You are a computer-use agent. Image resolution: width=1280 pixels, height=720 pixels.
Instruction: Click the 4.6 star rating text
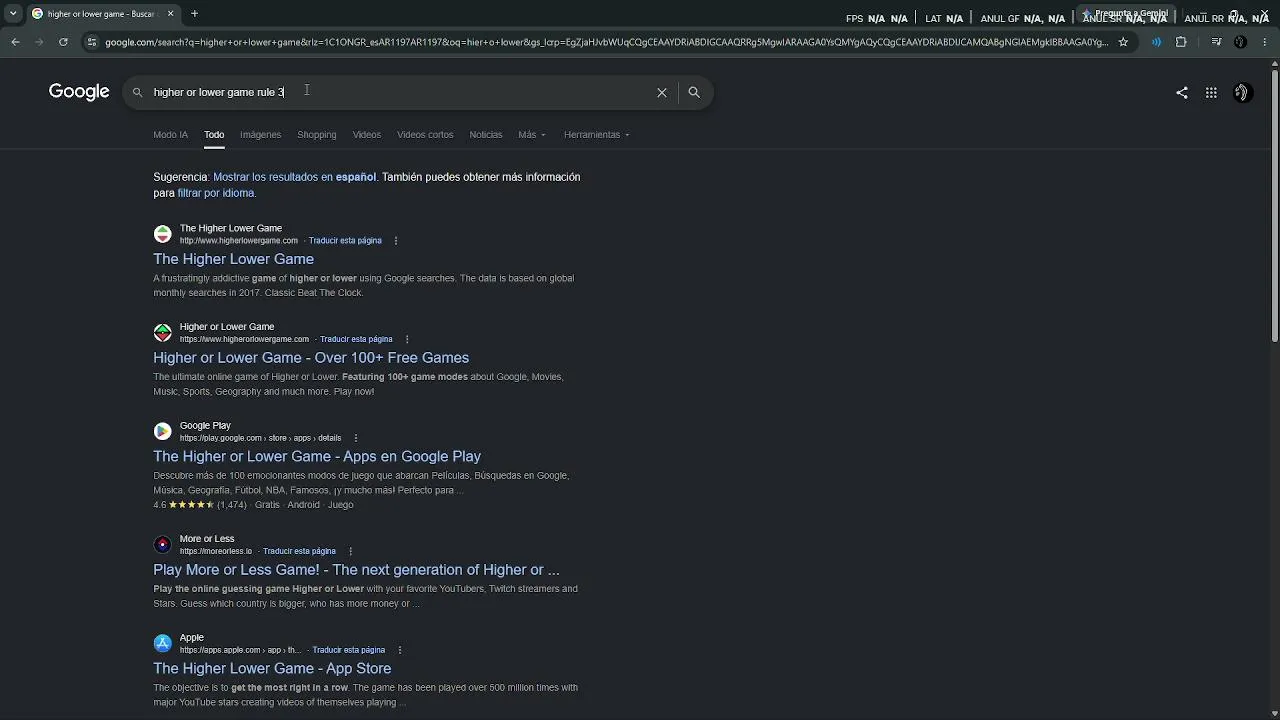pyautogui.click(x=159, y=505)
